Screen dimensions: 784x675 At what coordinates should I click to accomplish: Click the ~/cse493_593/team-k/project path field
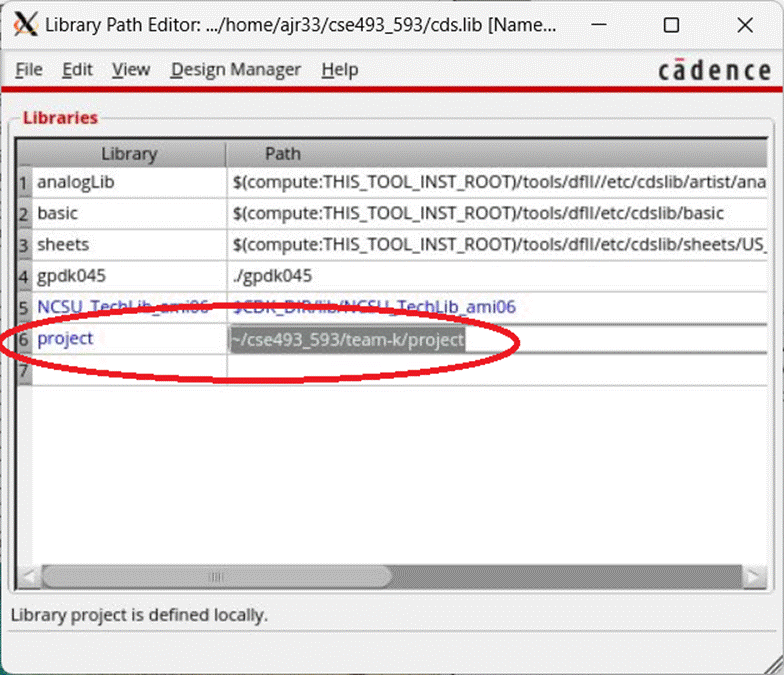coord(497,340)
